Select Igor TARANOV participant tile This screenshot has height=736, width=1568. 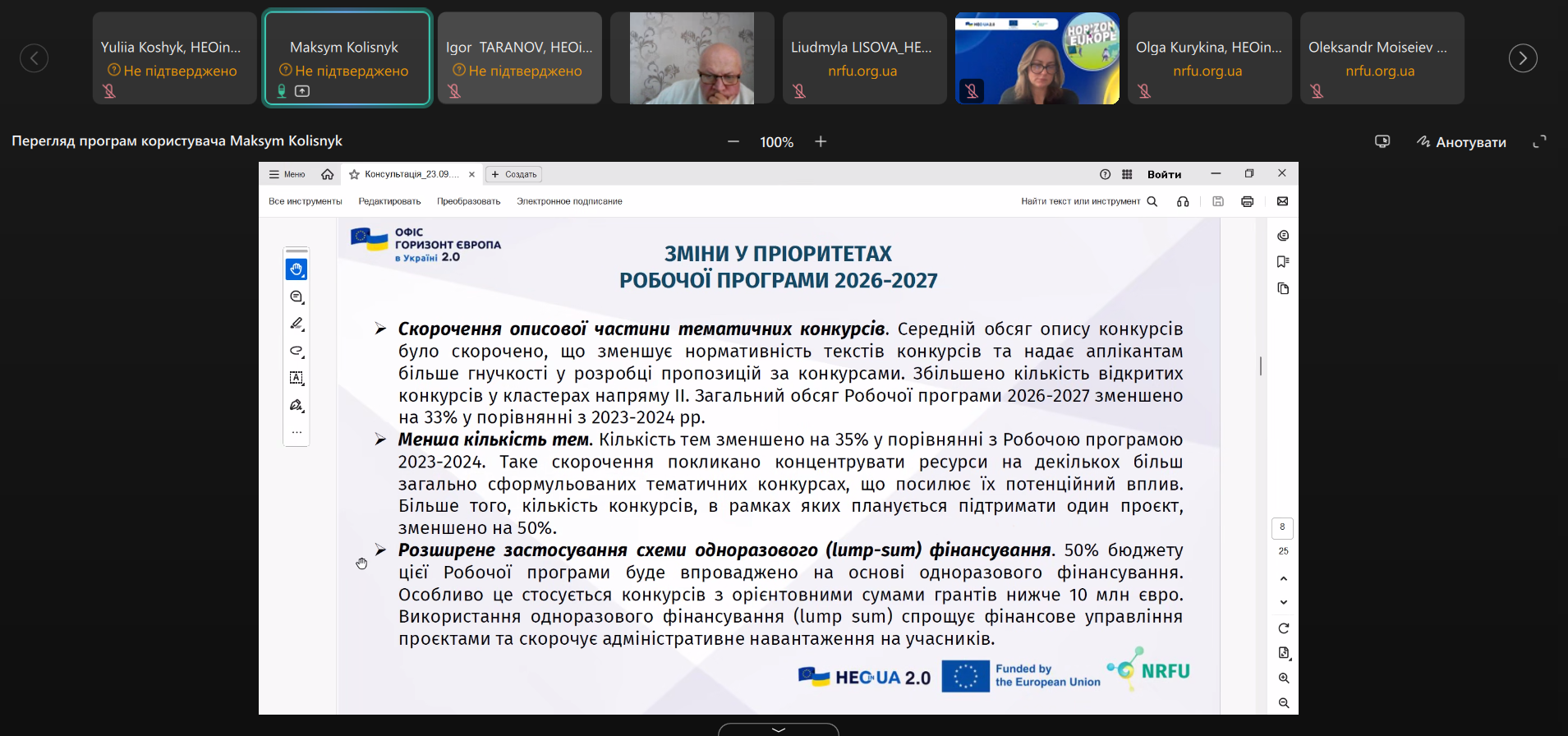pyautogui.click(x=519, y=58)
